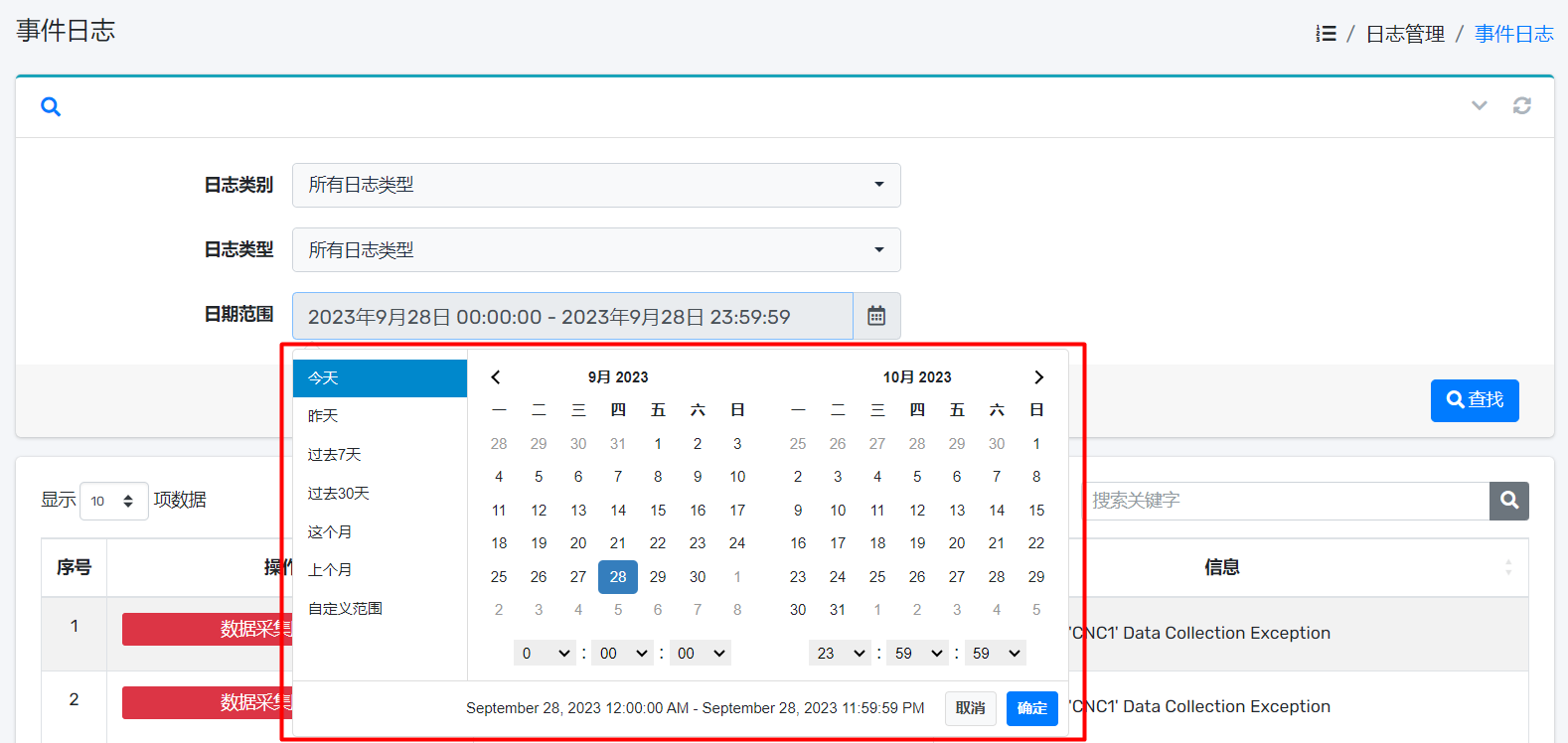Click the 查找 search button
The height and width of the screenshot is (743, 1568).
(1474, 400)
